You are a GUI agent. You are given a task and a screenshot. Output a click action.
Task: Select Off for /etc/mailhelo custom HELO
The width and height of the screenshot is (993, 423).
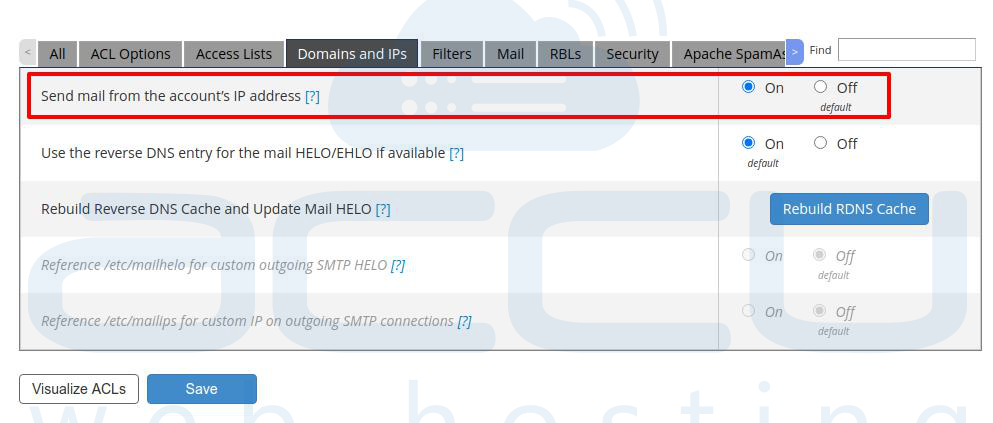(x=820, y=255)
